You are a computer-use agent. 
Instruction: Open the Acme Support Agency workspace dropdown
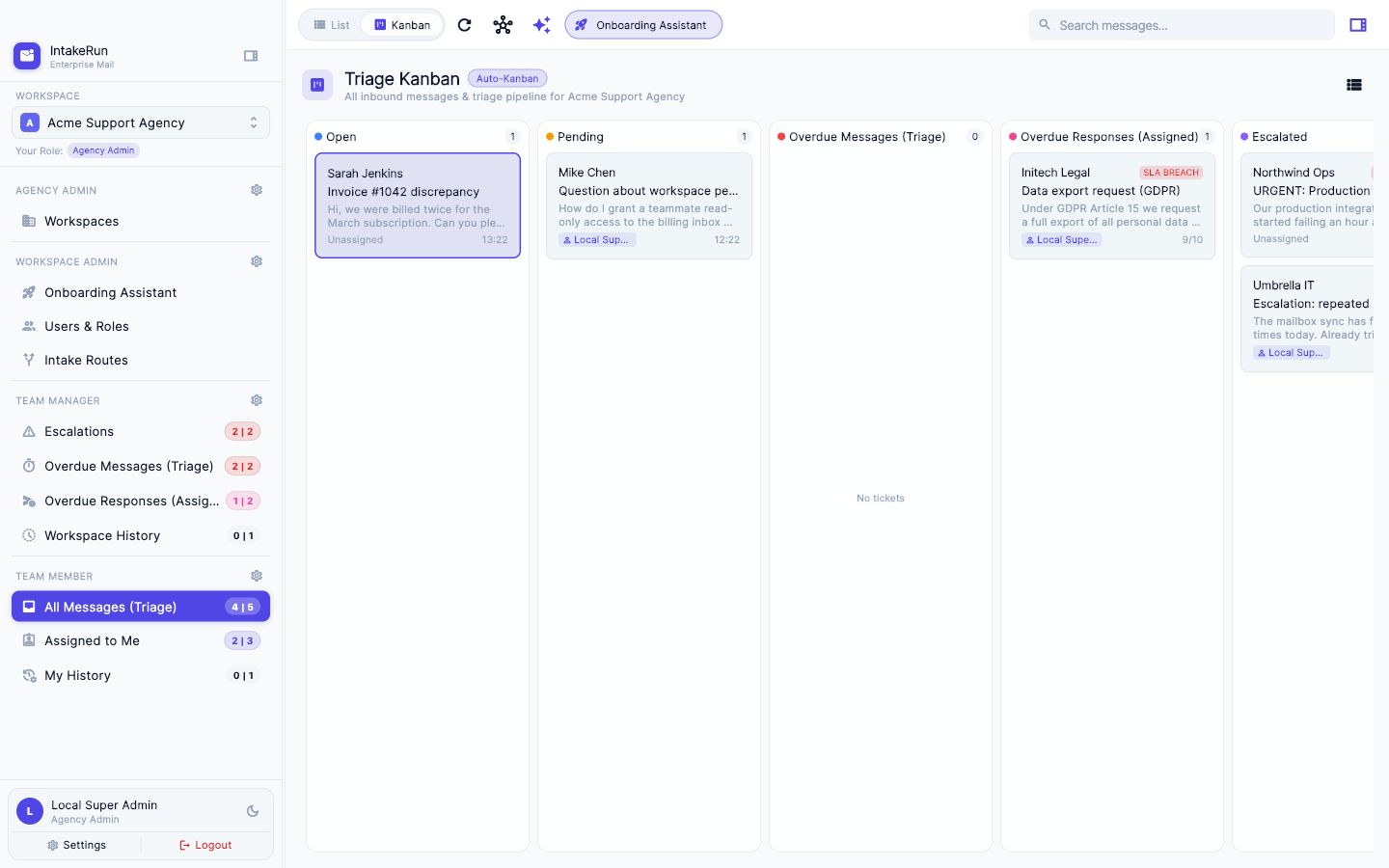[141, 122]
